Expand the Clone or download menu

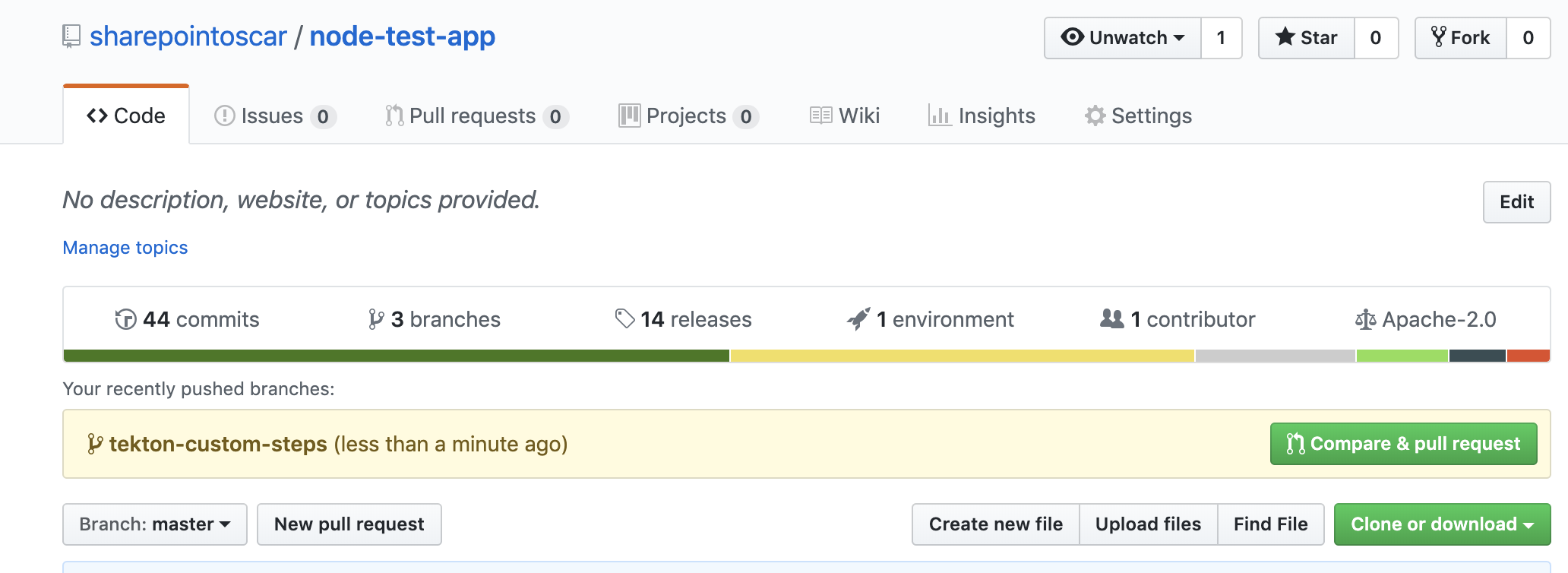coord(1442,524)
